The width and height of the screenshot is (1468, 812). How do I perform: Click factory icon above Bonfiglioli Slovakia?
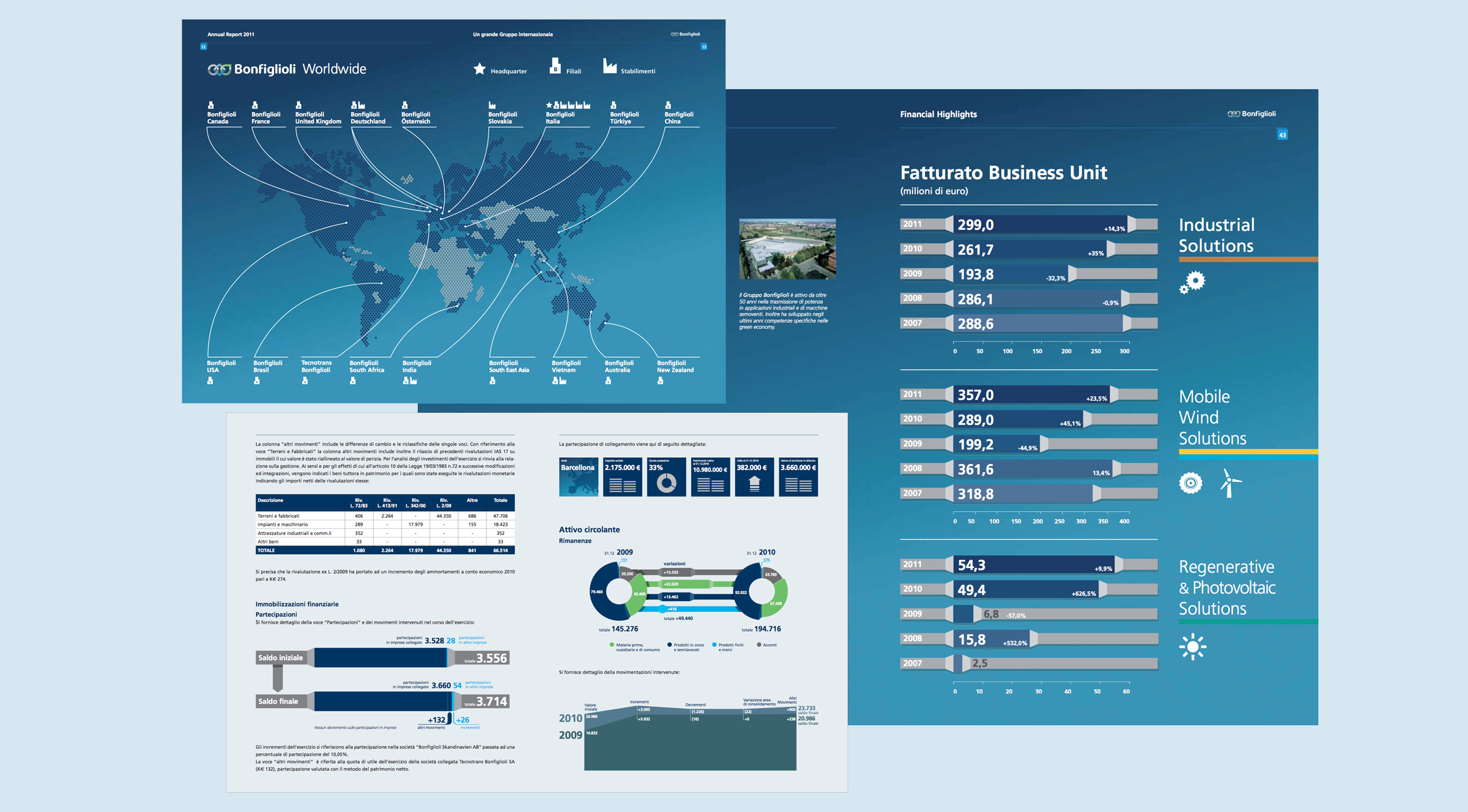click(x=492, y=105)
